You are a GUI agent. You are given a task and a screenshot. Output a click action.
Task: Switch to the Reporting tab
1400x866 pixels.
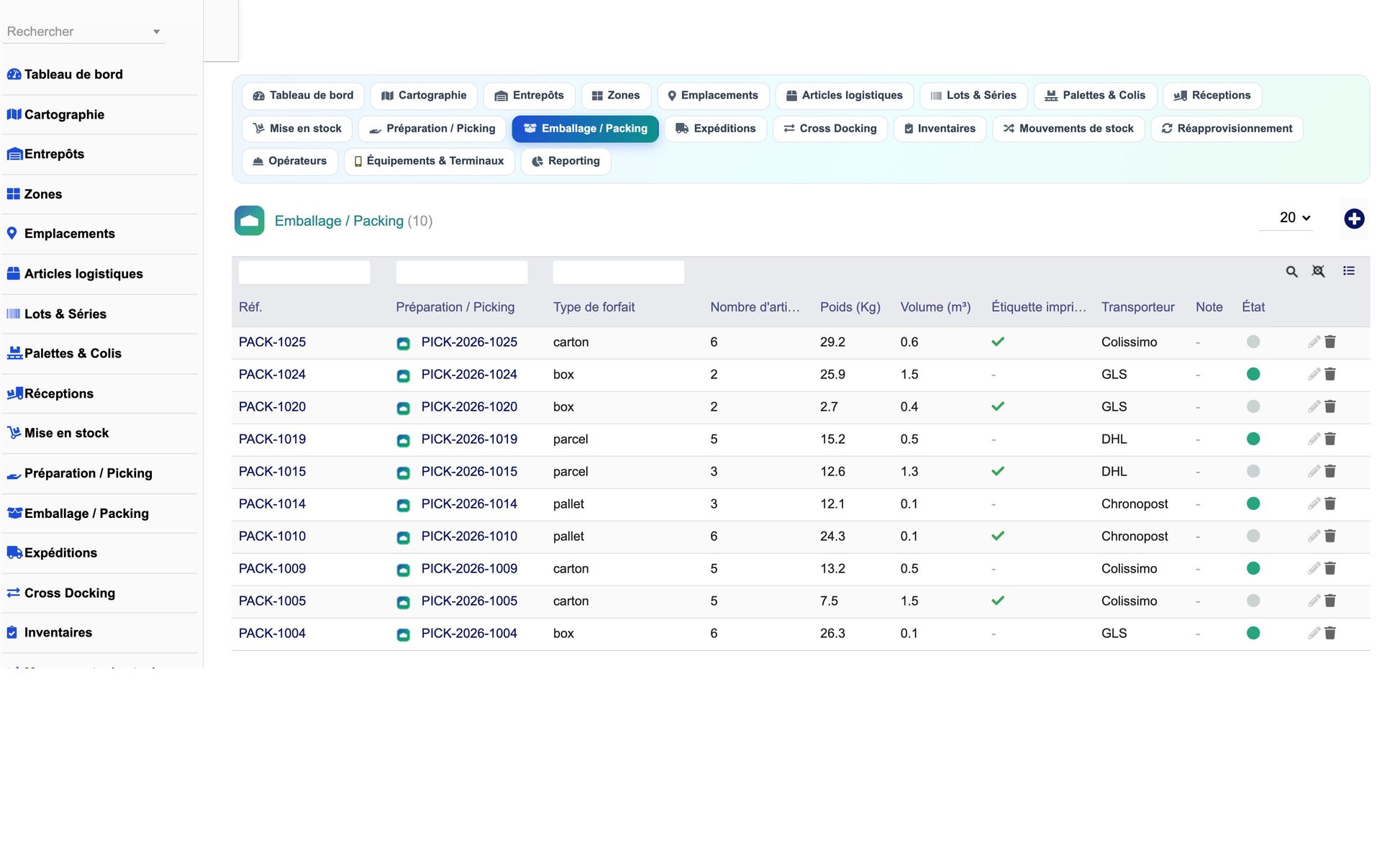click(565, 161)
